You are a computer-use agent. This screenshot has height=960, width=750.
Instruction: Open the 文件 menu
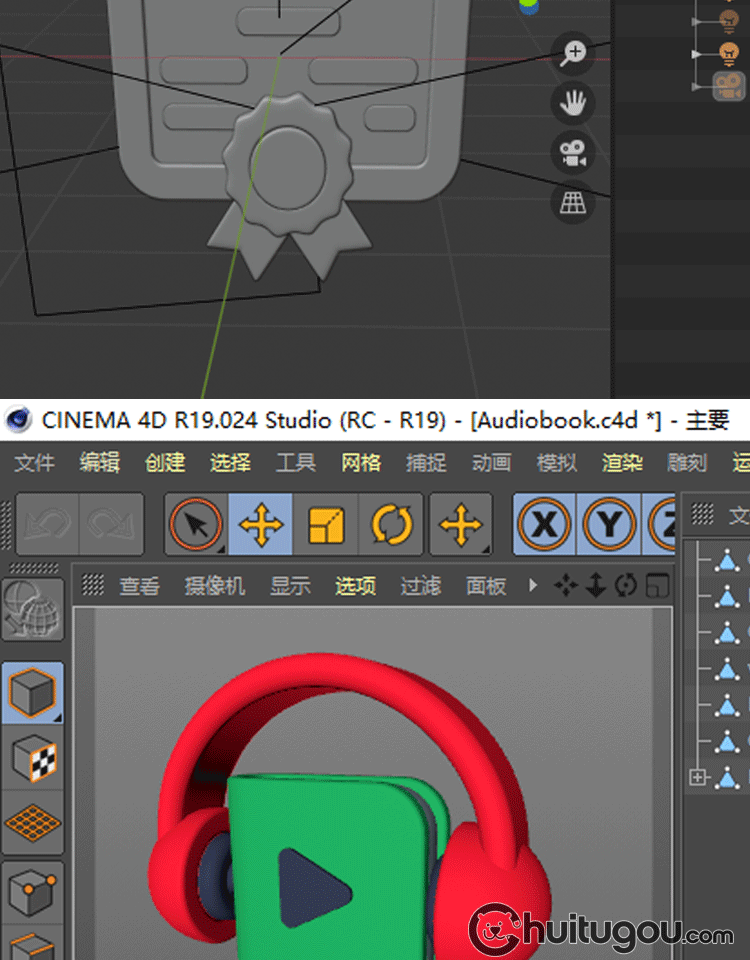click(34, 463)
